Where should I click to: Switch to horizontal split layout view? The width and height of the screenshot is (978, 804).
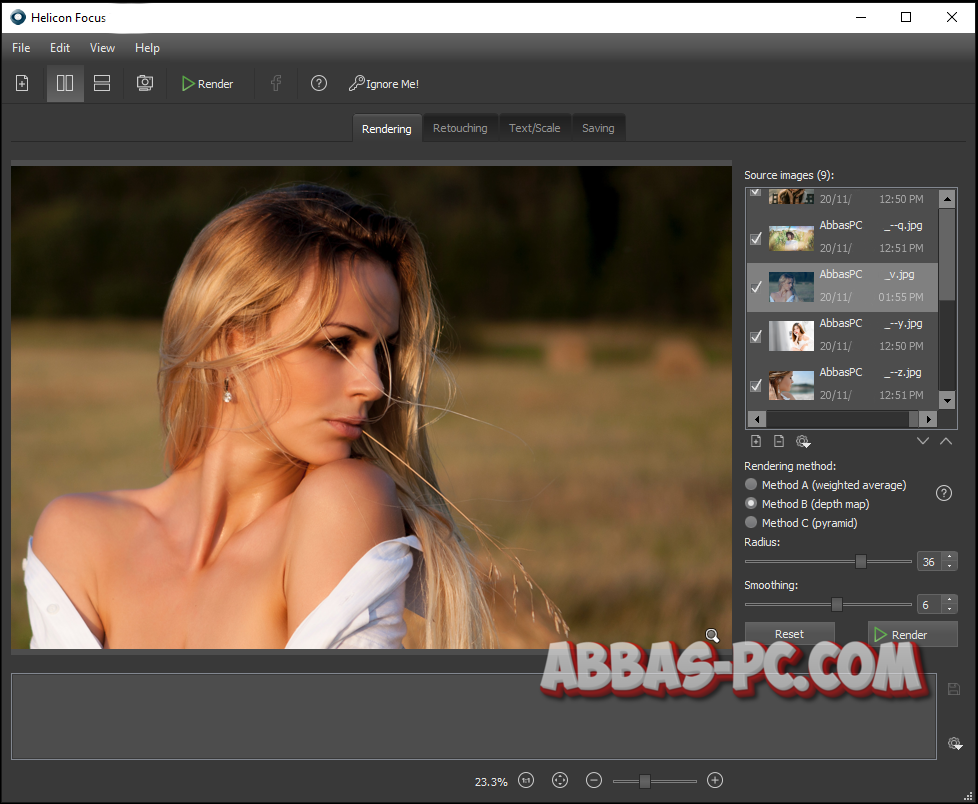[102, 84]
